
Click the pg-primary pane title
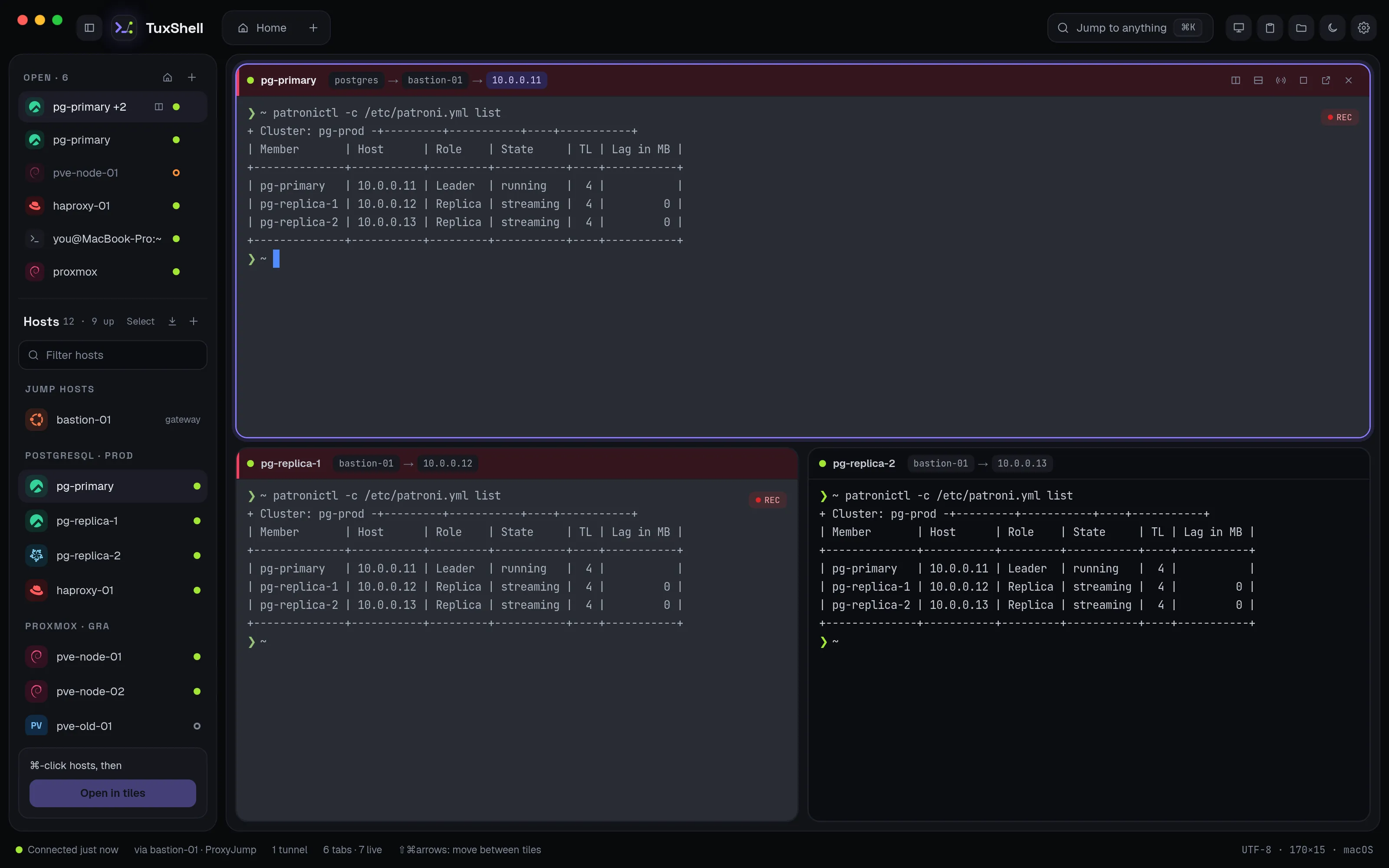click(x=288, y=80)
